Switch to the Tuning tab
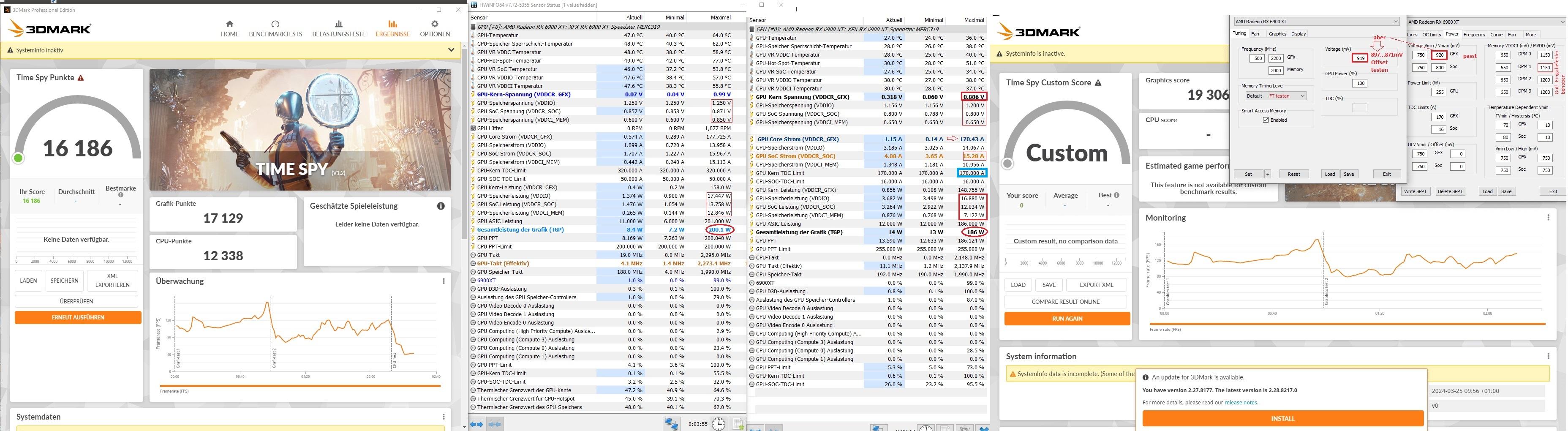Viewport: 1568px width, 431px height. pyautogui.click(x=1239, y=33)
